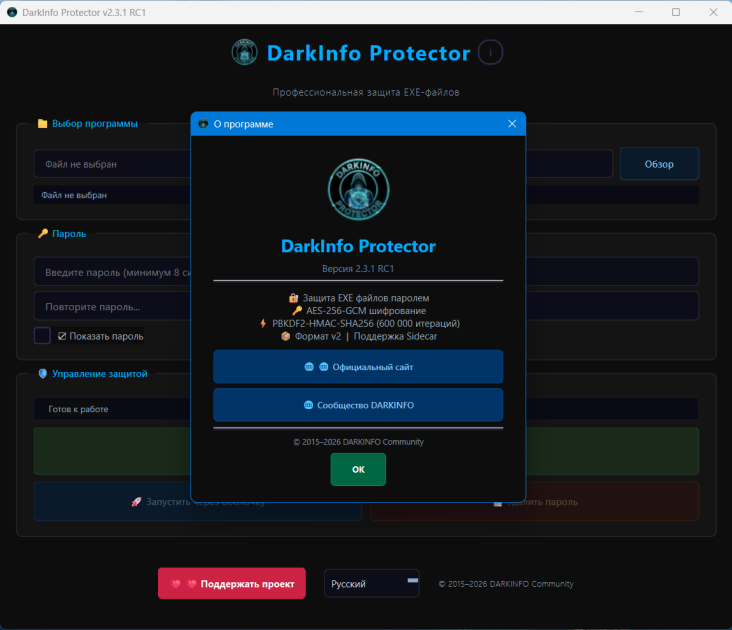Click the dialog copyright 2015–2026 DARKINFO Community text
732x630 pixels.
pos(359,442)
